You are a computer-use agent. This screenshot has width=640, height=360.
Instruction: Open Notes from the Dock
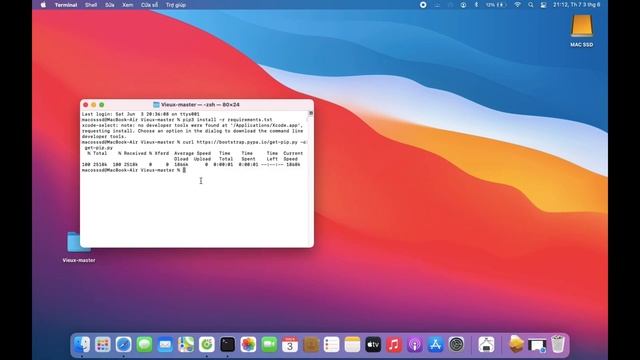pyautogui.click(x=352, y=344)
